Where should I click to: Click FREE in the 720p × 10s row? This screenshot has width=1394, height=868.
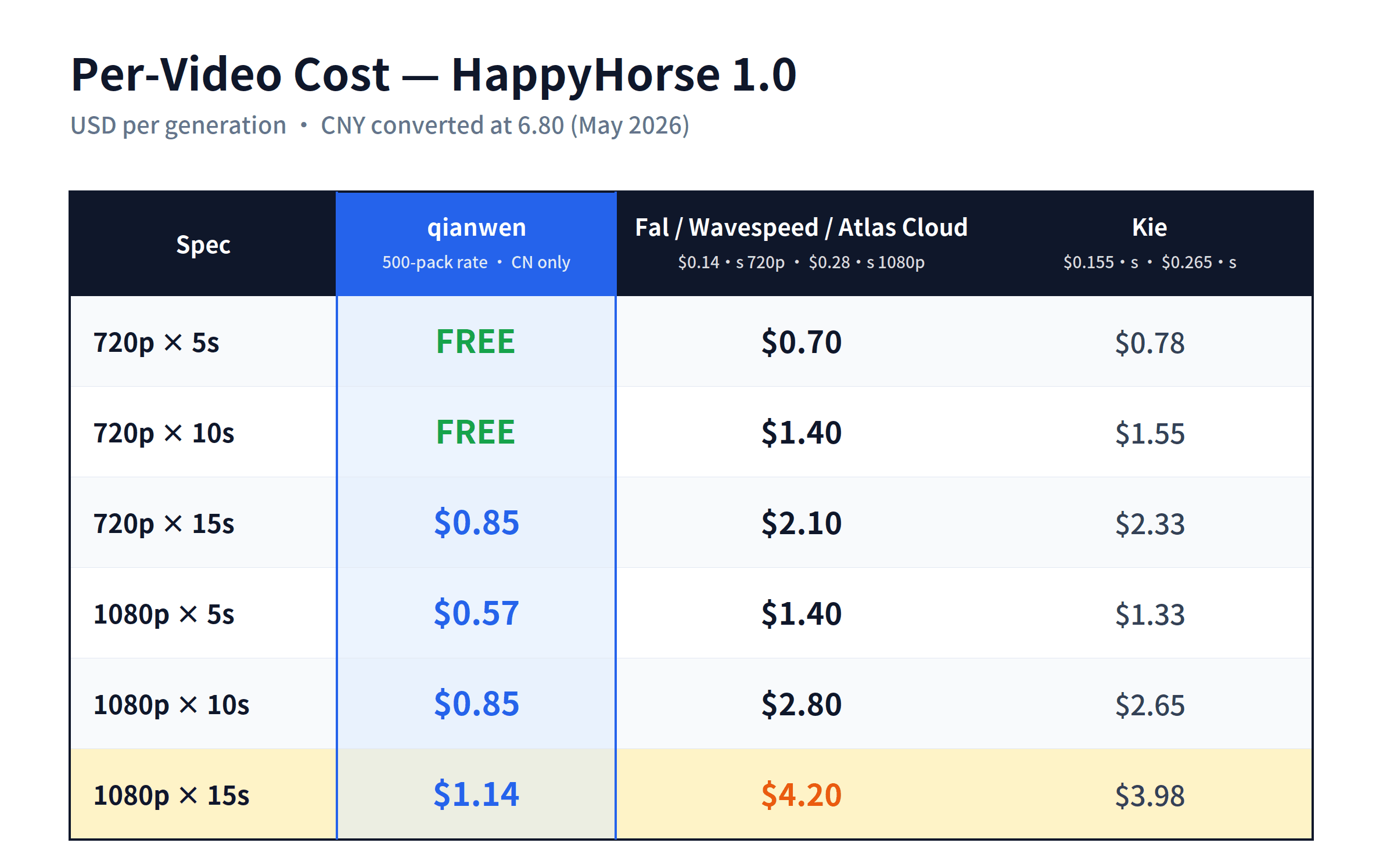[x=476, y=432]
